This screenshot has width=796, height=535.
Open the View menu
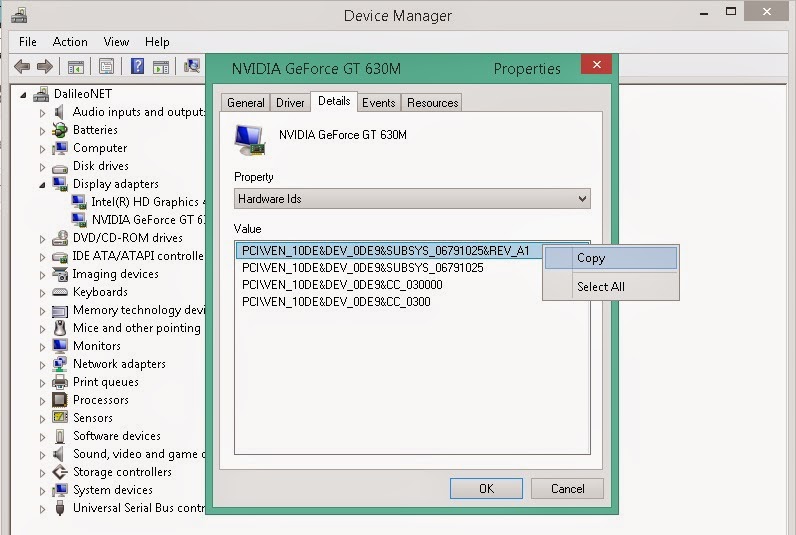pos(116,42)
